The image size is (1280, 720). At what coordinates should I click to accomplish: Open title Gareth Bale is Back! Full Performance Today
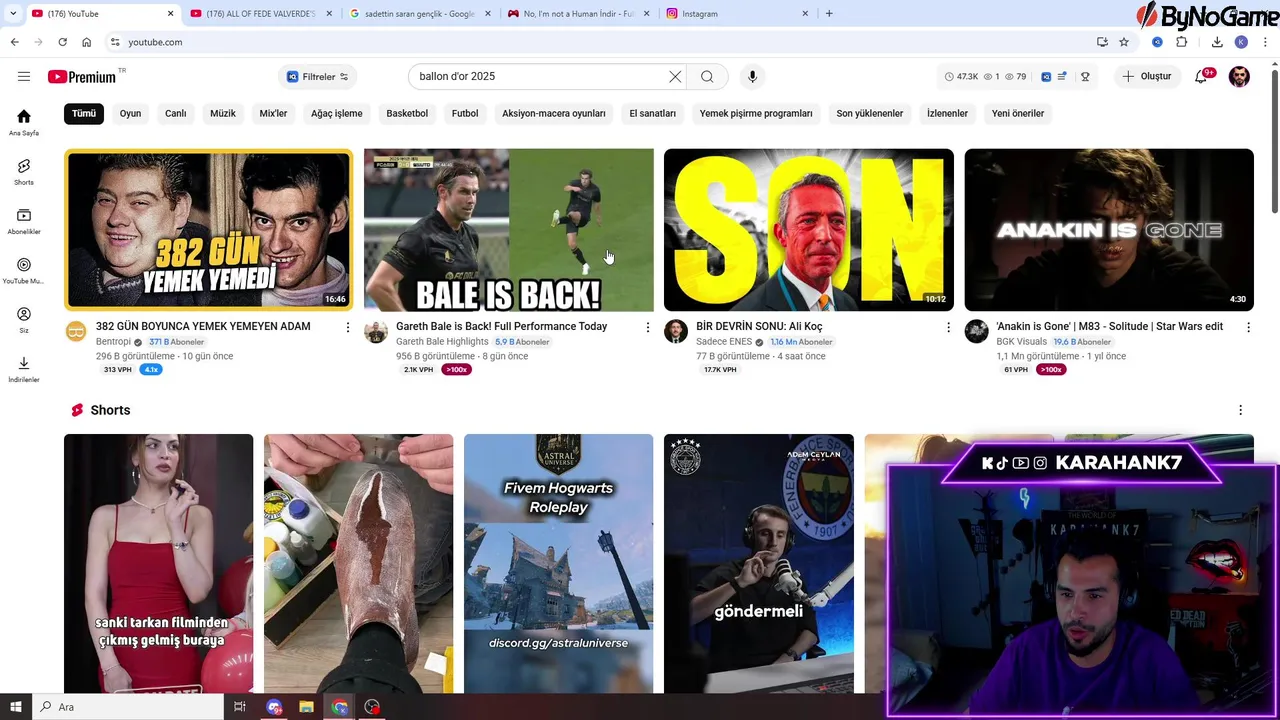click(501, 327)
